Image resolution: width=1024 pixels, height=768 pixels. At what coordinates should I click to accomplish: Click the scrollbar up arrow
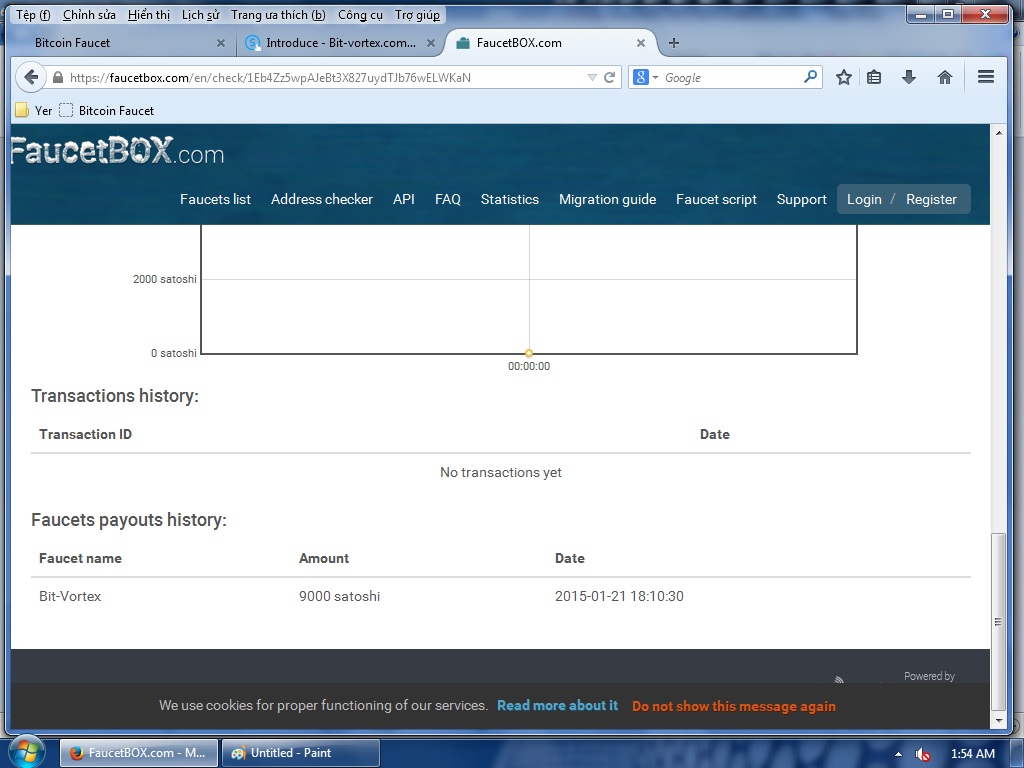[x=998, y=132]
